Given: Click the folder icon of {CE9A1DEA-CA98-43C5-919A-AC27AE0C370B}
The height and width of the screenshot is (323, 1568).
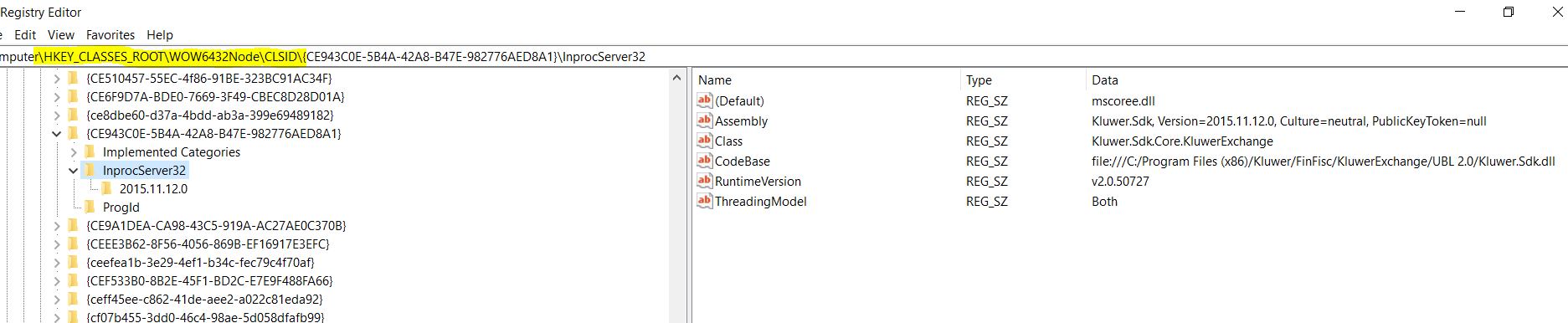Looking at the screenshot, I should click(x=73, y=226).
